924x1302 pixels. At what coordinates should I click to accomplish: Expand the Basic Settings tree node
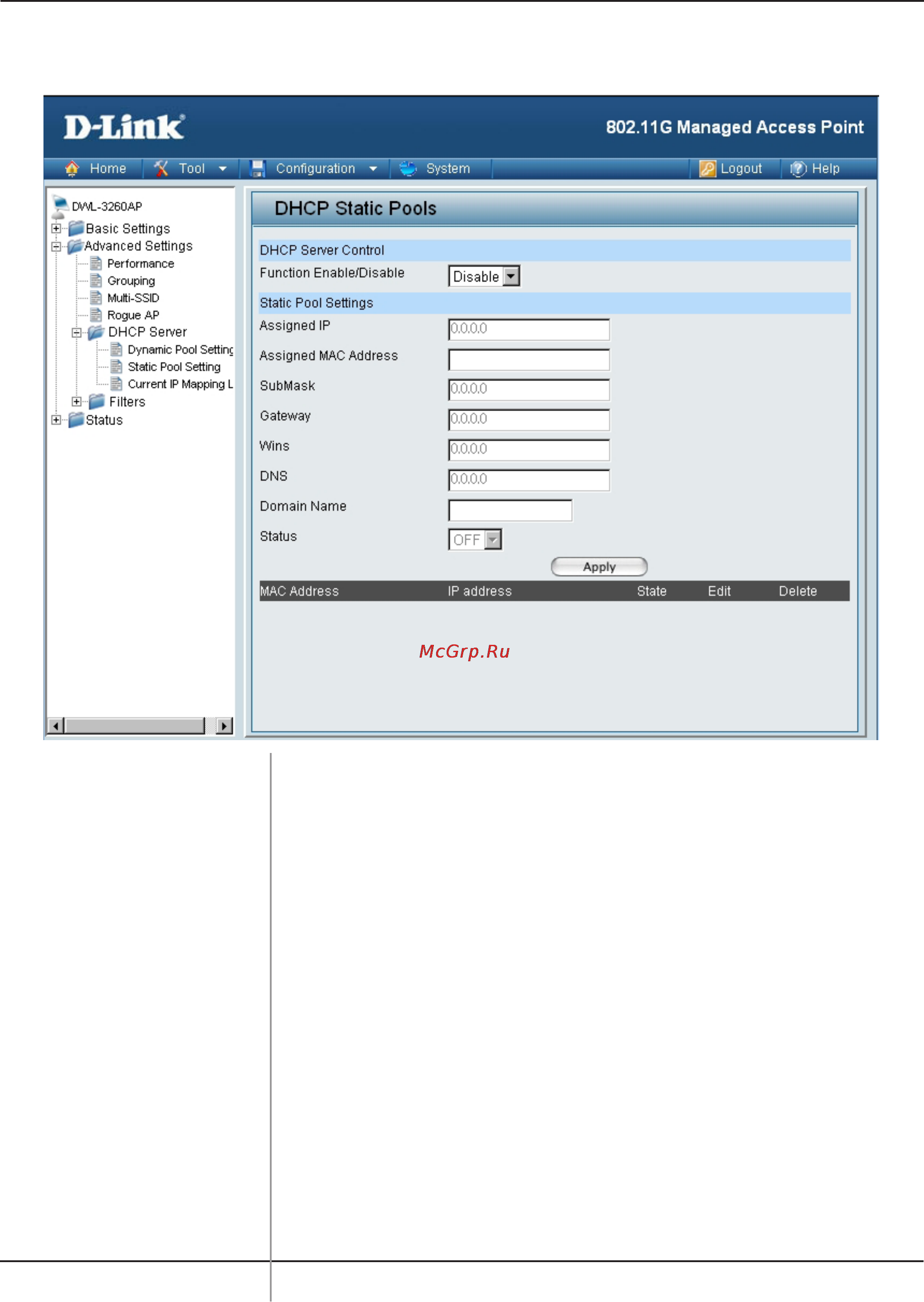(x=56, y=229)
